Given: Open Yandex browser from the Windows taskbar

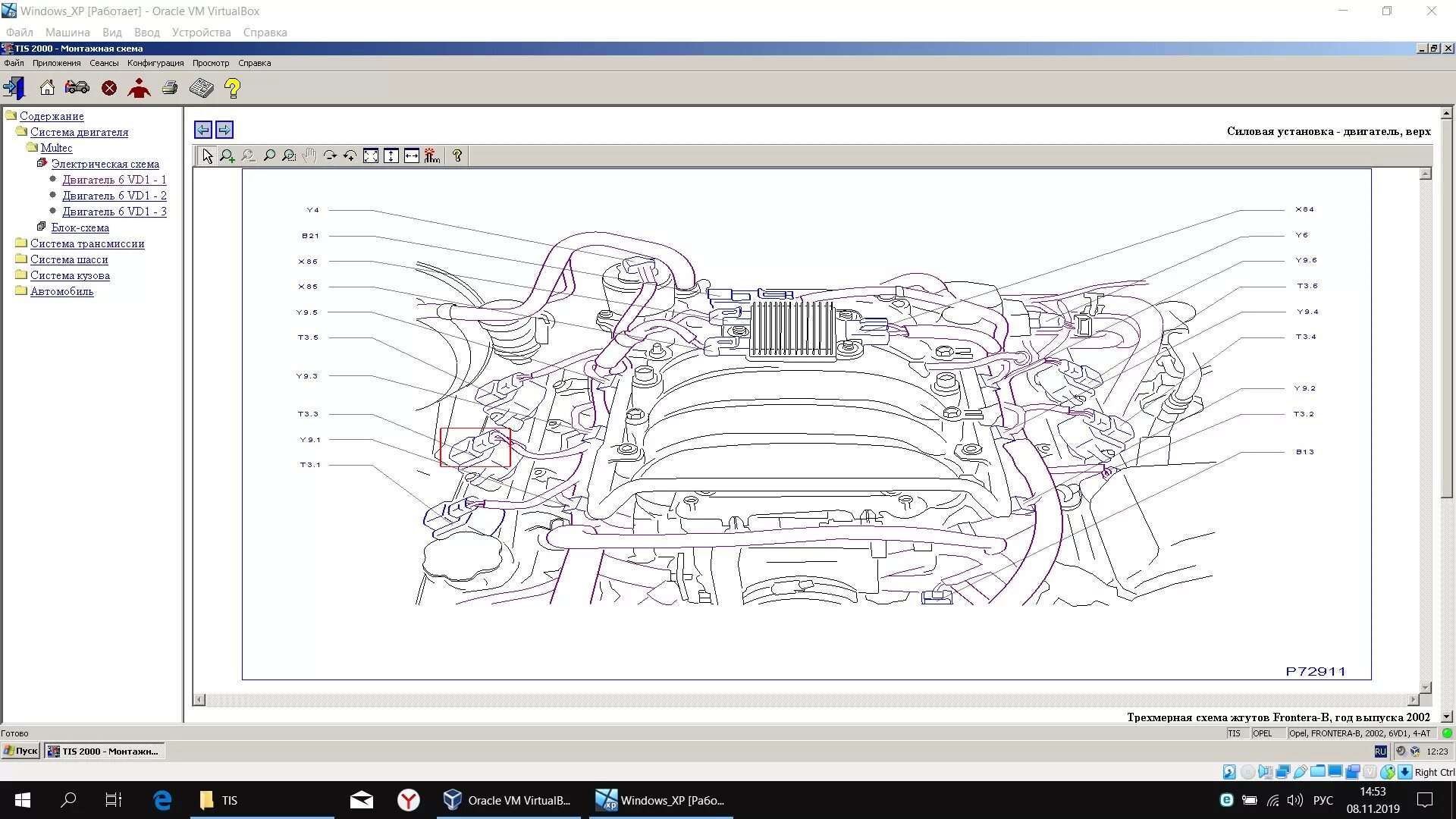Looking at the screenshot, I should [408, 800].
